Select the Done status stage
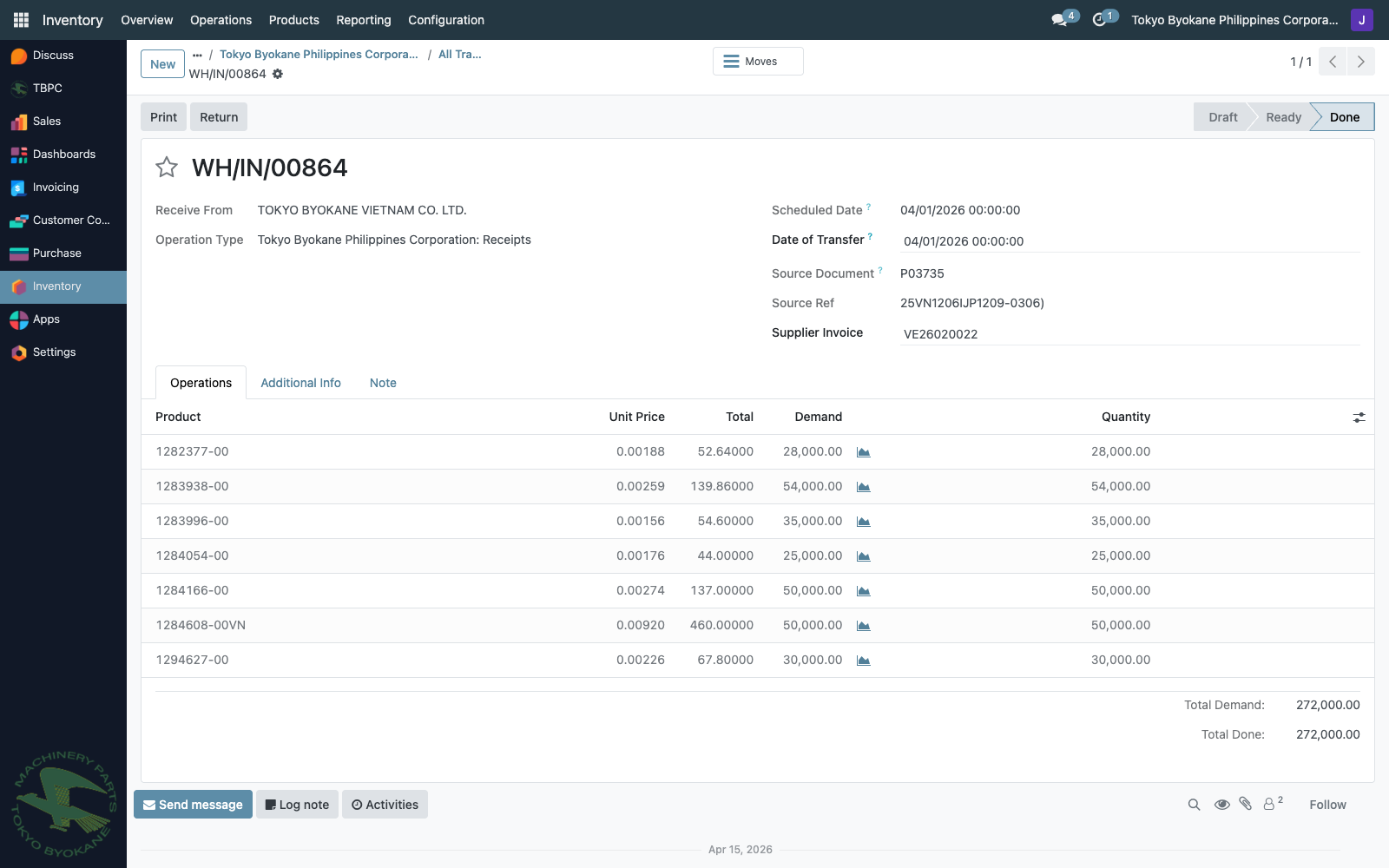The height and width of the screenshot is (868, 1389). (1344, 117)
